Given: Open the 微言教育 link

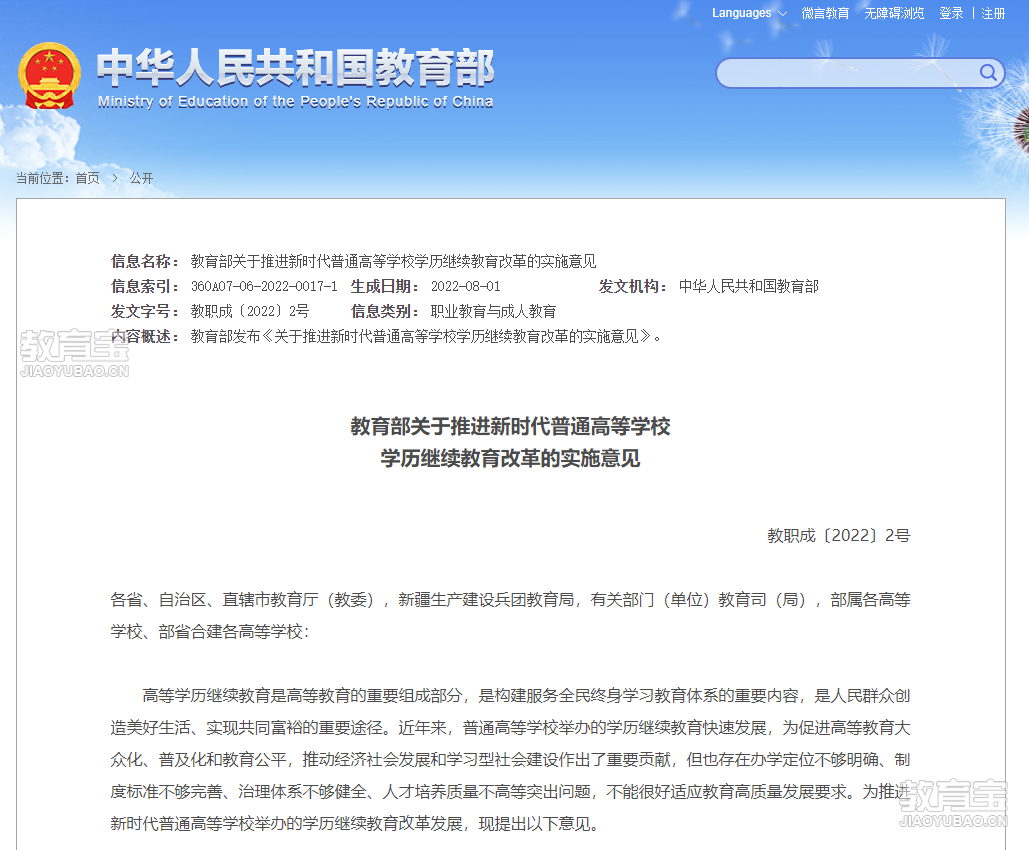Looking at the screenshot, I should [825, 13].
